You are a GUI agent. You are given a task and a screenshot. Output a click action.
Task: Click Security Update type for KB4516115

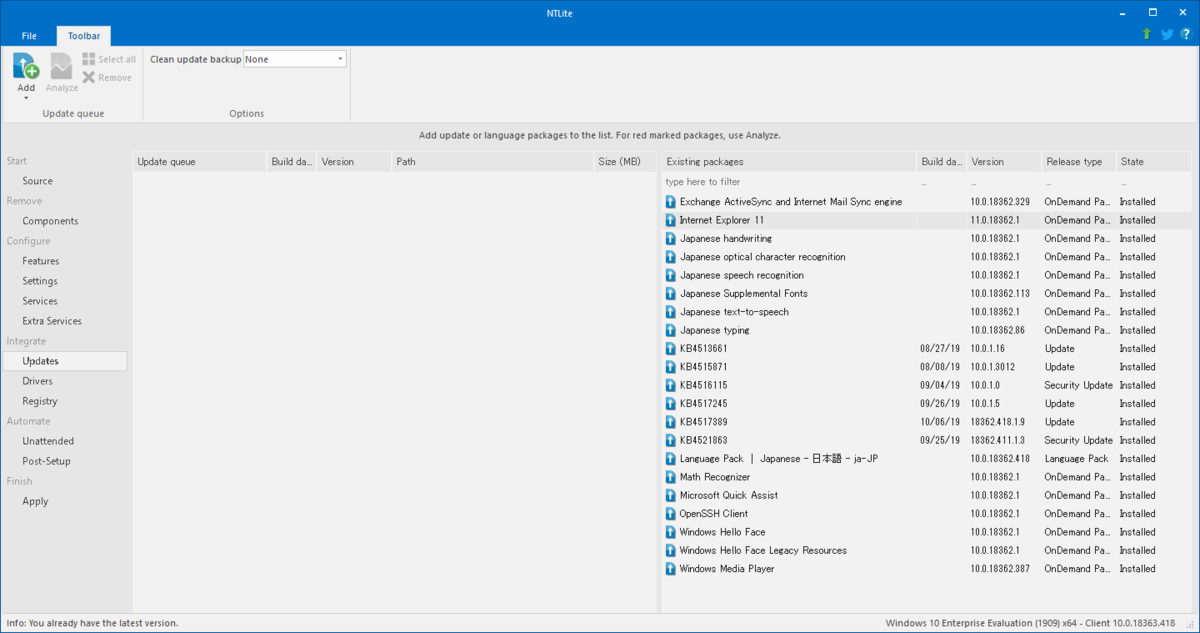tap(1079, 385)
